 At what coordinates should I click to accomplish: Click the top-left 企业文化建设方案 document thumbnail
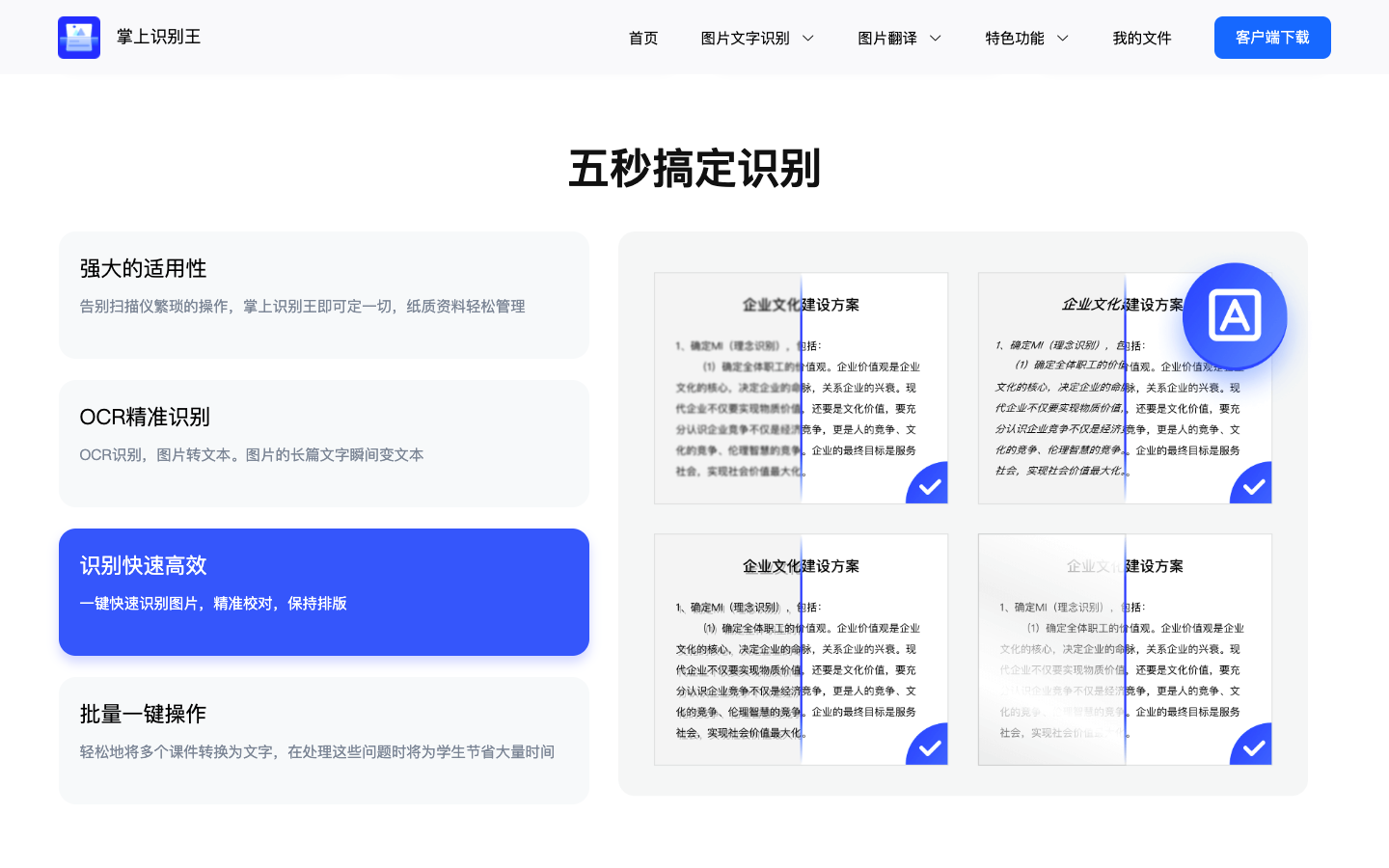click(x=802, y=388)
